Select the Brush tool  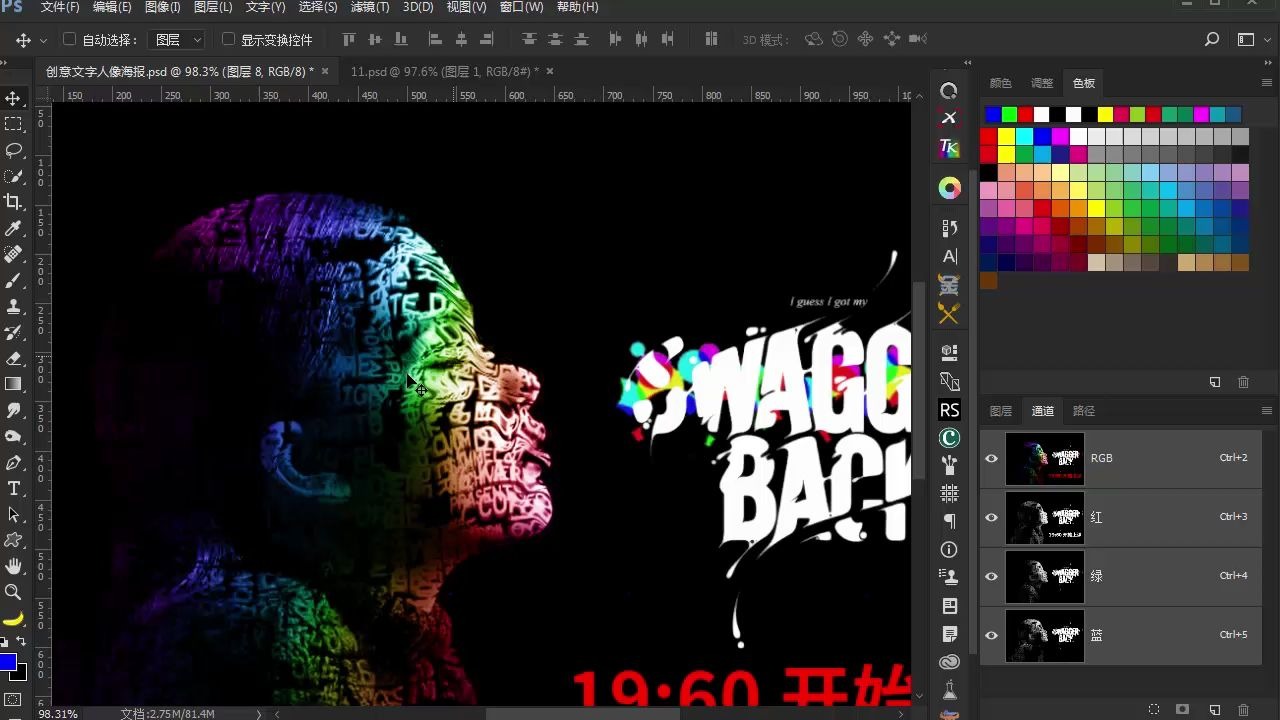click(14, 280)
